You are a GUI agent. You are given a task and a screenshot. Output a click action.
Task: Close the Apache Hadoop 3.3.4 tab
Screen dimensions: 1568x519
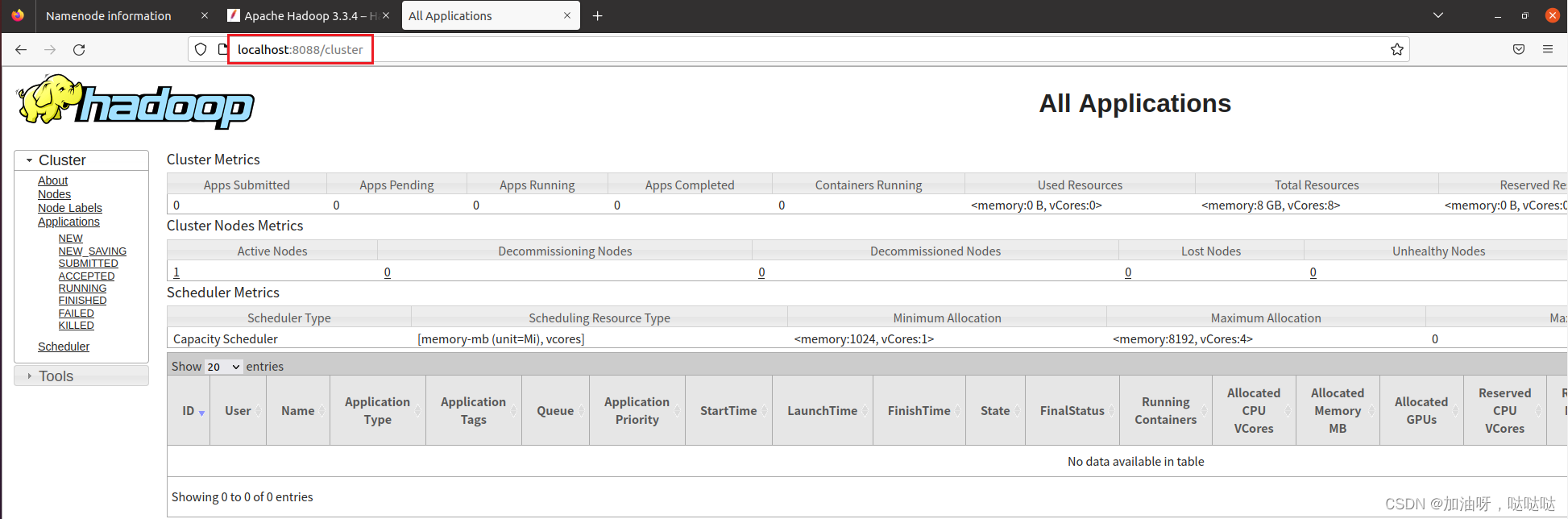(x=387, y=15)
